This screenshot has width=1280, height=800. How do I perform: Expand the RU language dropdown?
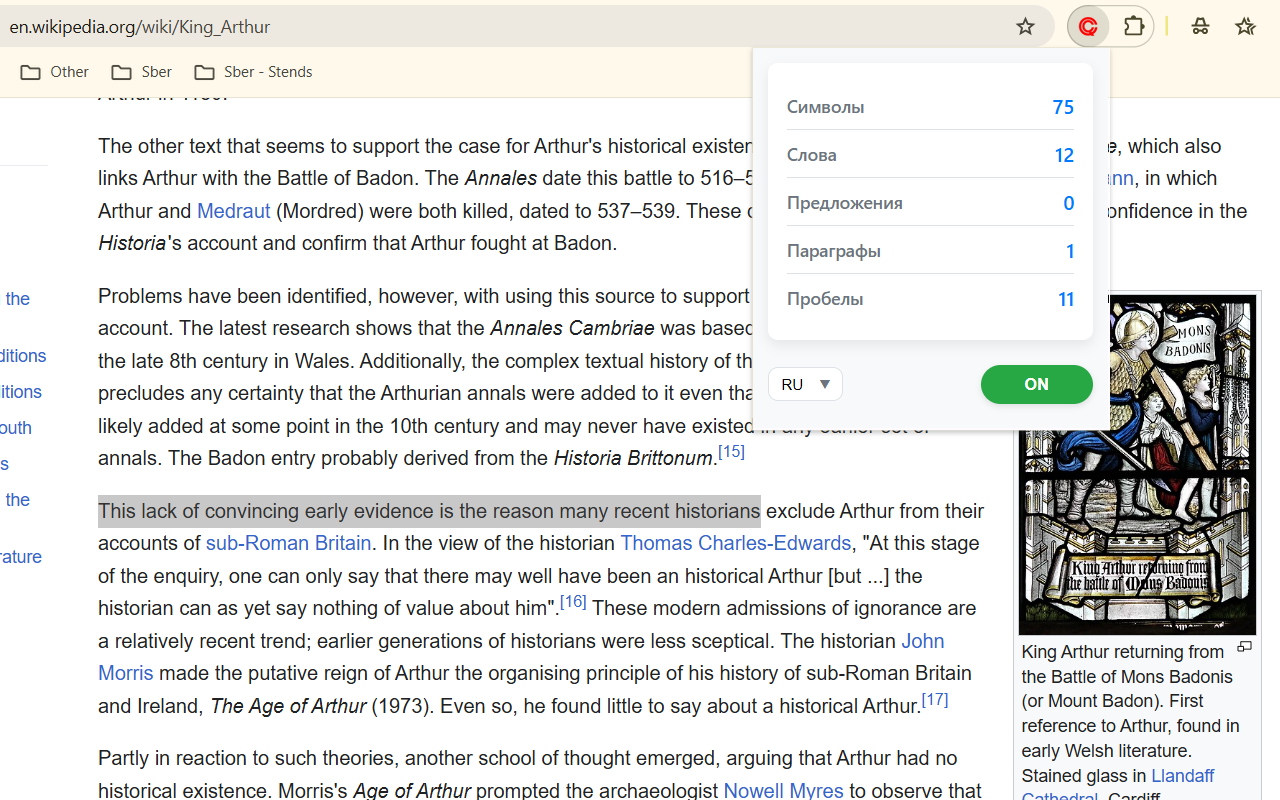pyautogui.click(x=805, y=384)
